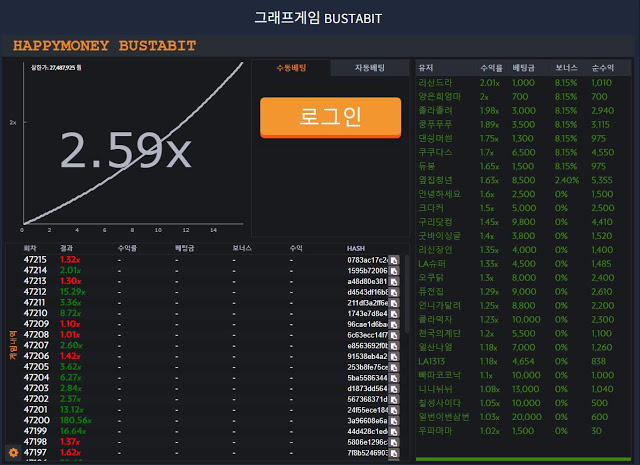
Task: Select the 15.29x result of round 47212
Action: [72, 292]
